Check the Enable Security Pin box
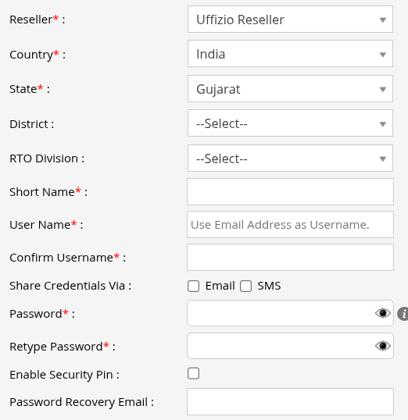The image size is (408, 420). tap(193, 373)
